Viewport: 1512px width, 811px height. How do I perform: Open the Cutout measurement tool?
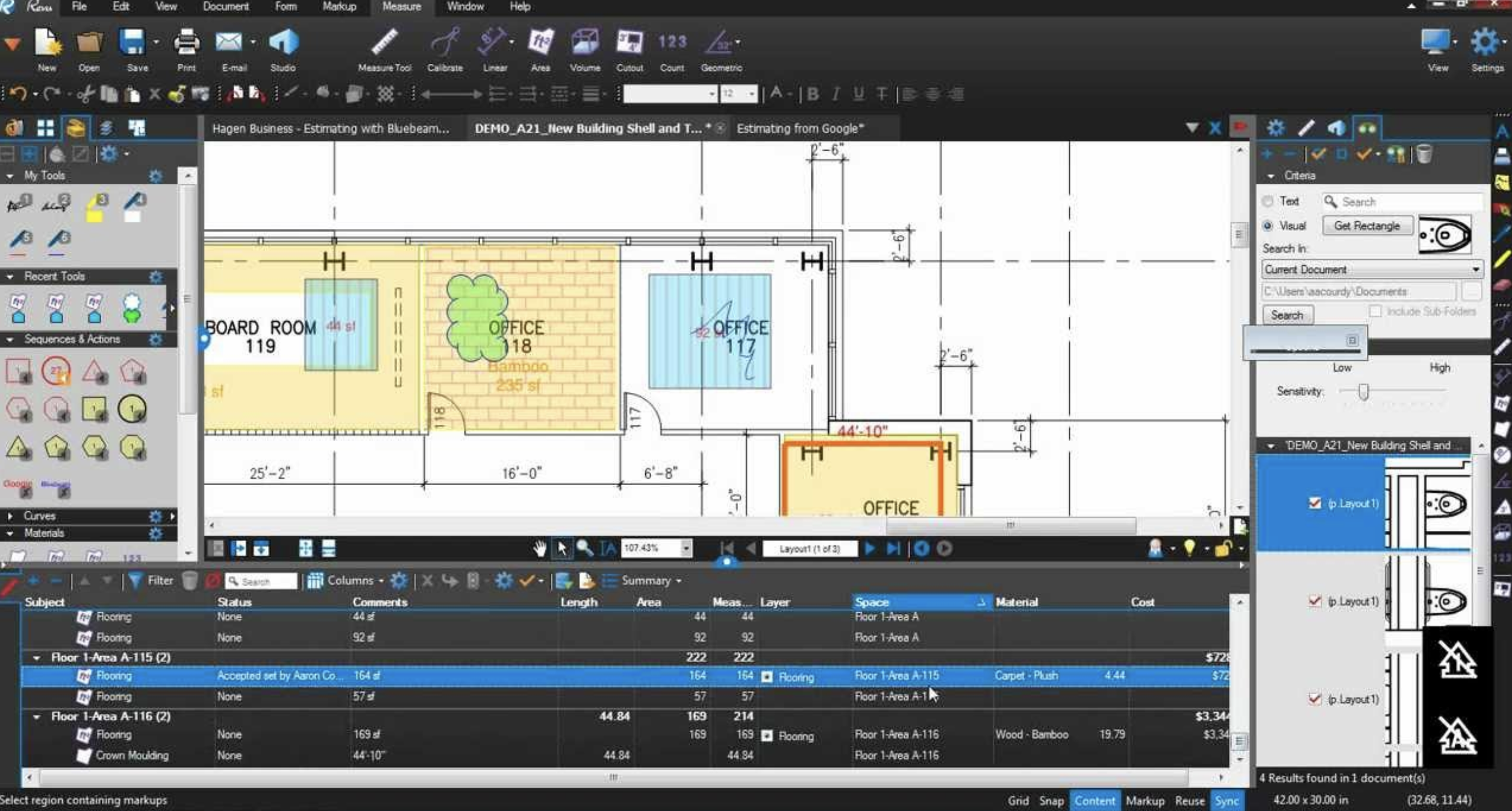point(629,48)
